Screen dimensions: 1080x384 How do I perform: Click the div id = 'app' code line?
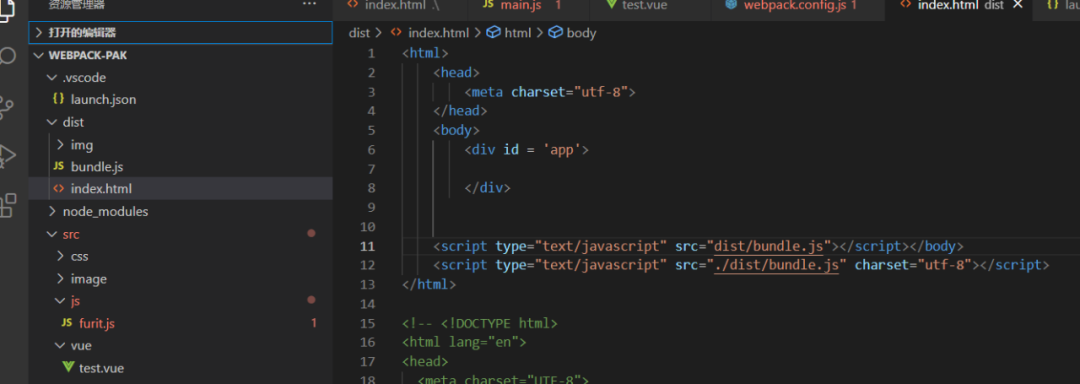[526, 150]
